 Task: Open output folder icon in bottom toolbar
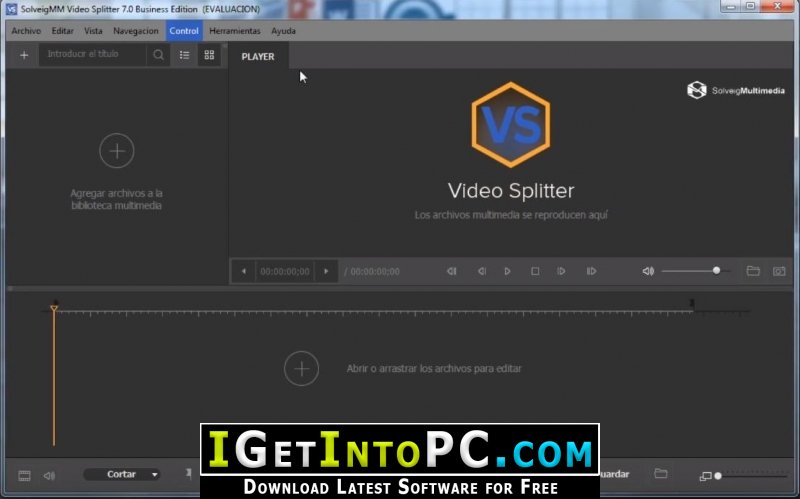coord(661,474)
